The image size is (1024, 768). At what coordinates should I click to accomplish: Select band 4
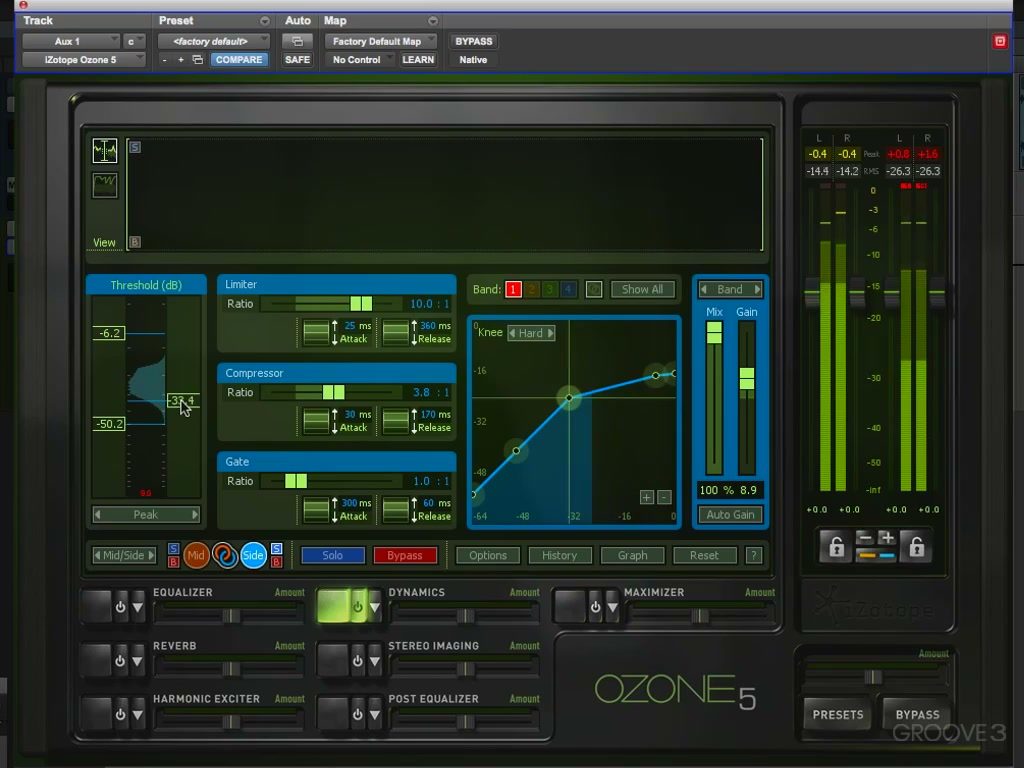tap(568, 289)
